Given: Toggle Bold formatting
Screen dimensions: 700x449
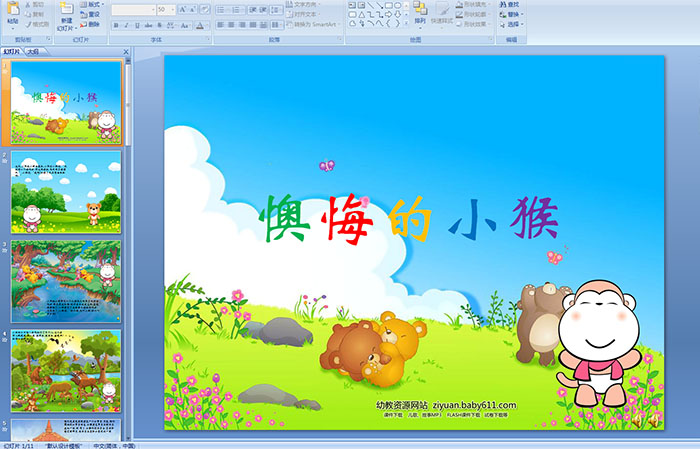Looking at the screenshot, I should (x=114, y=25).
